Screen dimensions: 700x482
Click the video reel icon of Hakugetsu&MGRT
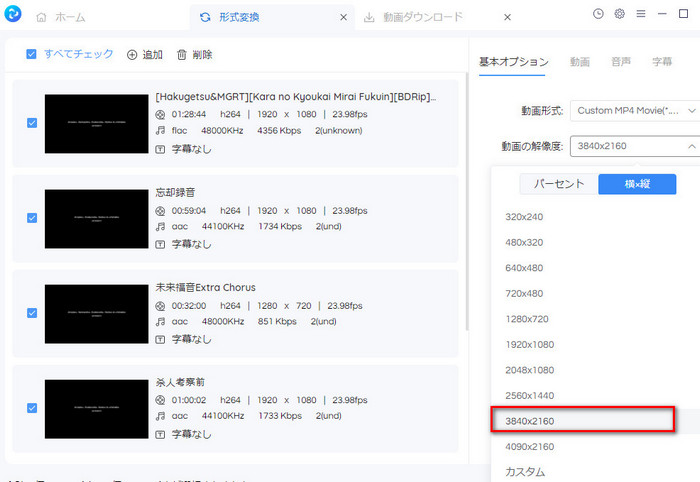[x=160, y=115]
